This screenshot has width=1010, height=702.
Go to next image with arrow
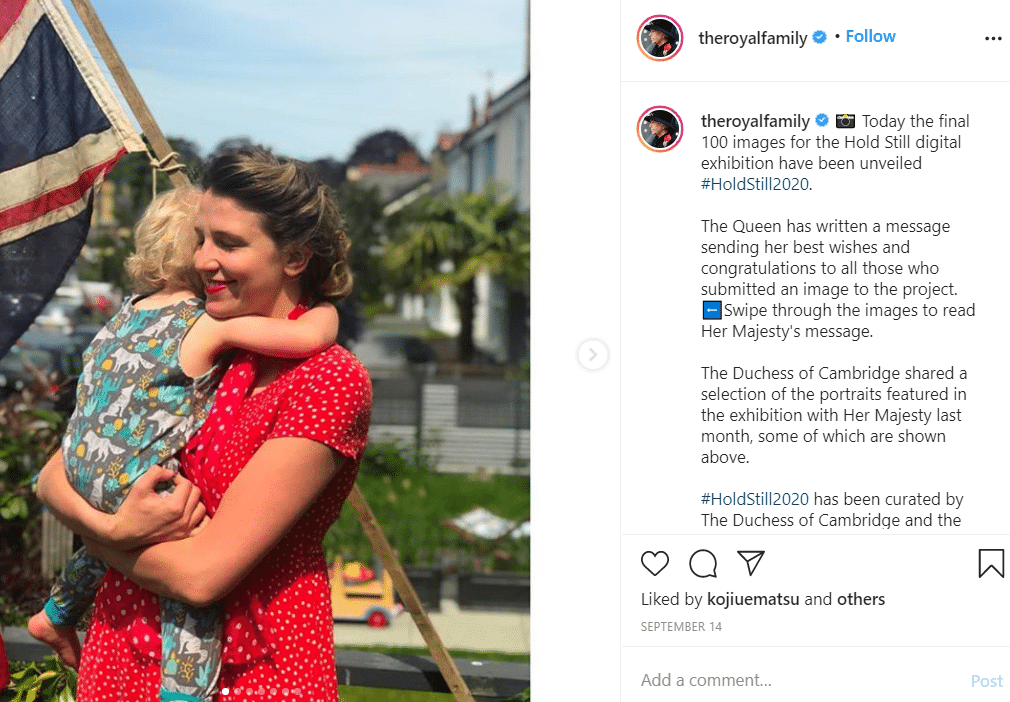click(x=593, y=354)
